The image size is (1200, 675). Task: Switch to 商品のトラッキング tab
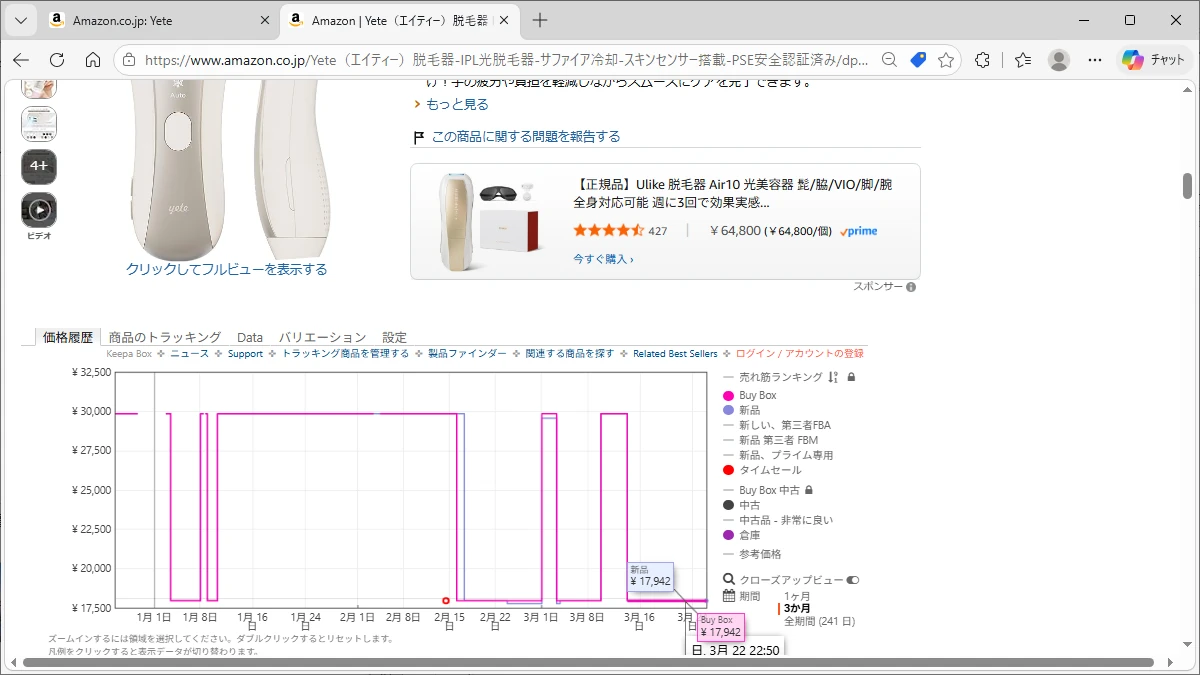[165, 337]
